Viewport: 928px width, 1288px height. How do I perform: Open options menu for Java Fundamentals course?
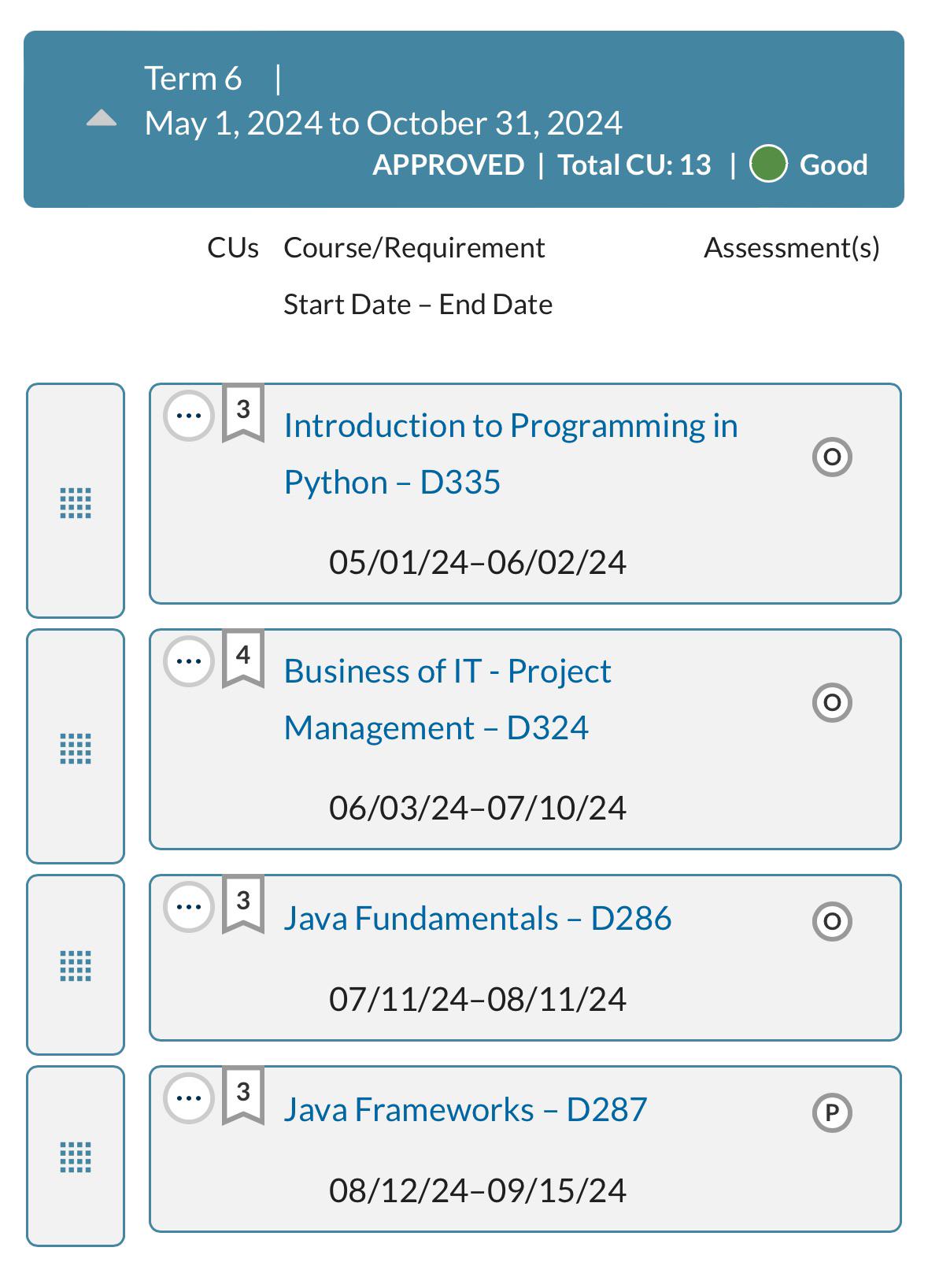[x=189, y=906]
